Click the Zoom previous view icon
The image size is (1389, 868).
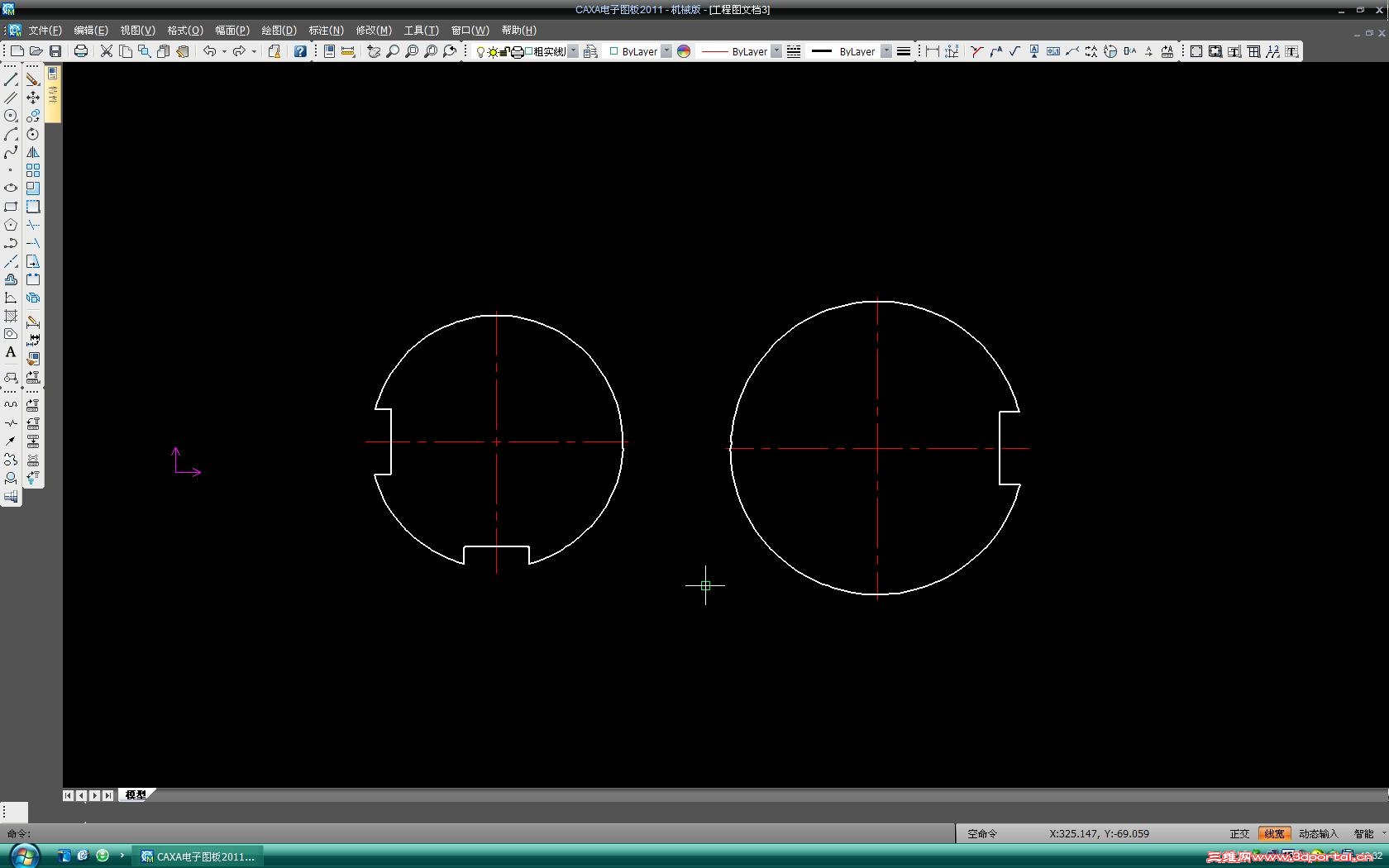pyautogui.click(x=450, y=51)
